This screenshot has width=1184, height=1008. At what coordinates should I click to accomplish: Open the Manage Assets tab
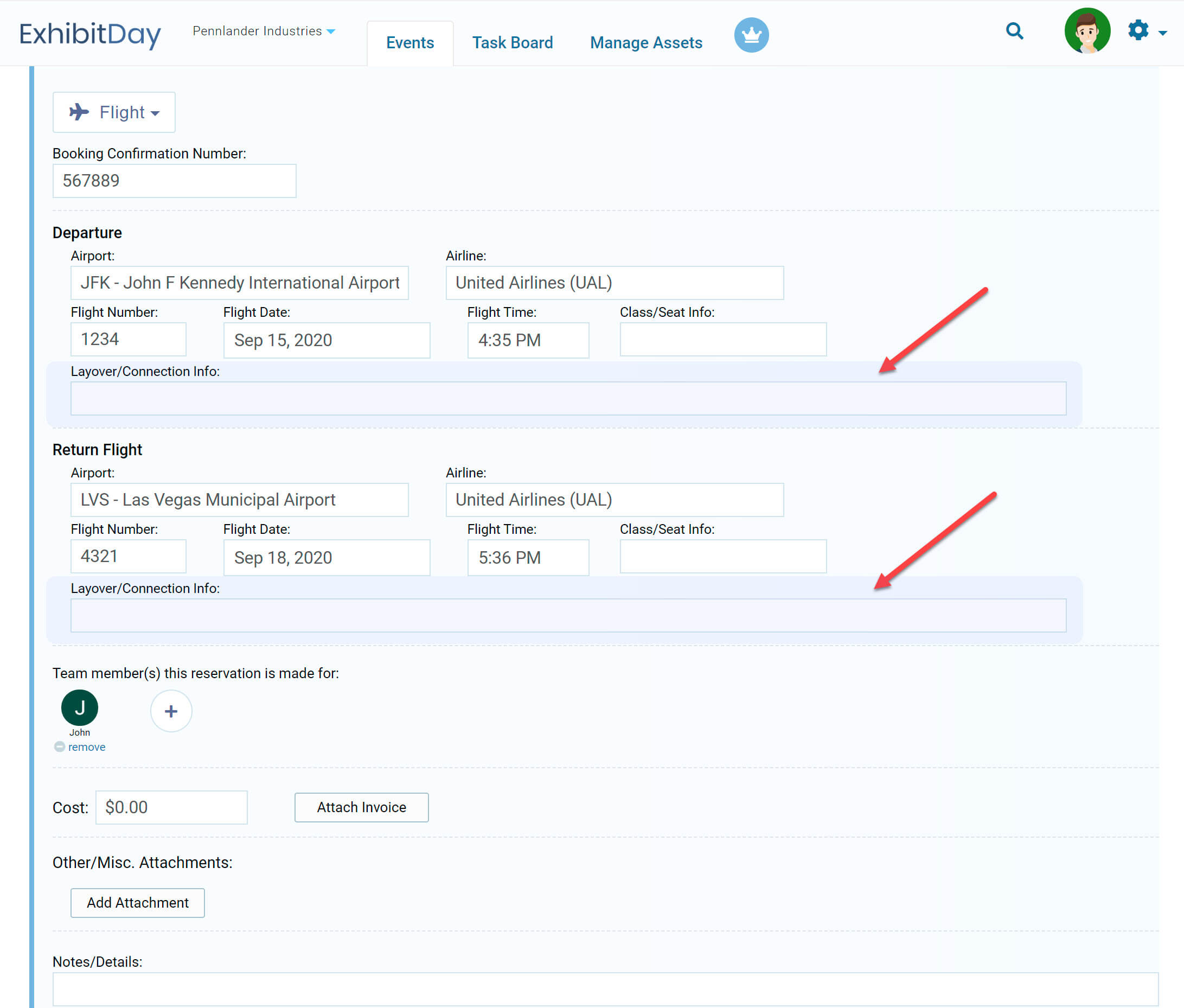coord(646,43)
